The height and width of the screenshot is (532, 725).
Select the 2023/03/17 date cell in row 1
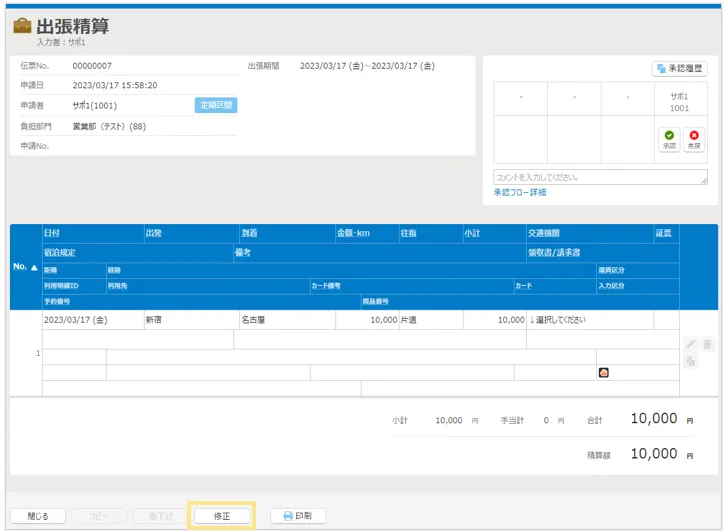(x=92, y=320)
